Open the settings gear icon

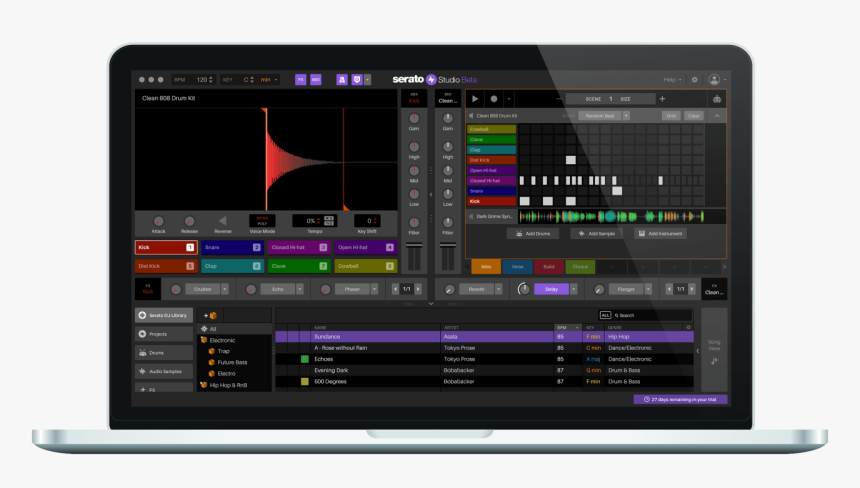pyautogui.click(x=694, y=80)
